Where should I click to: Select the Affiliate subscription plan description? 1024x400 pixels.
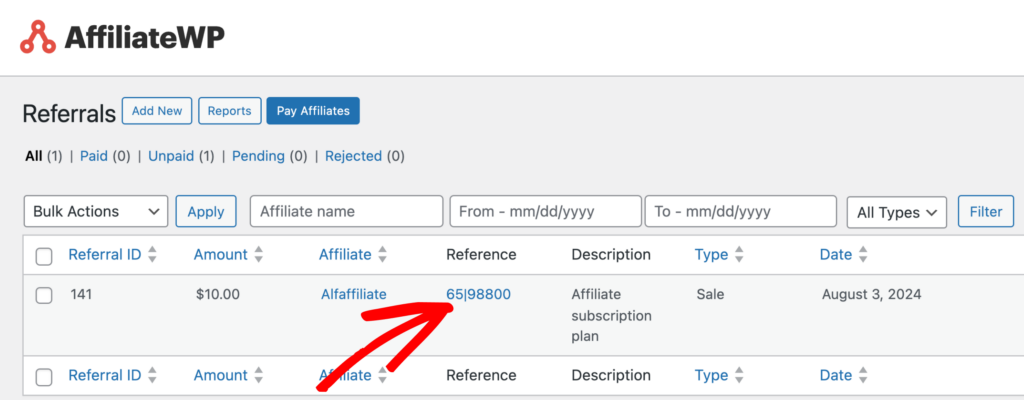(612, 316)
